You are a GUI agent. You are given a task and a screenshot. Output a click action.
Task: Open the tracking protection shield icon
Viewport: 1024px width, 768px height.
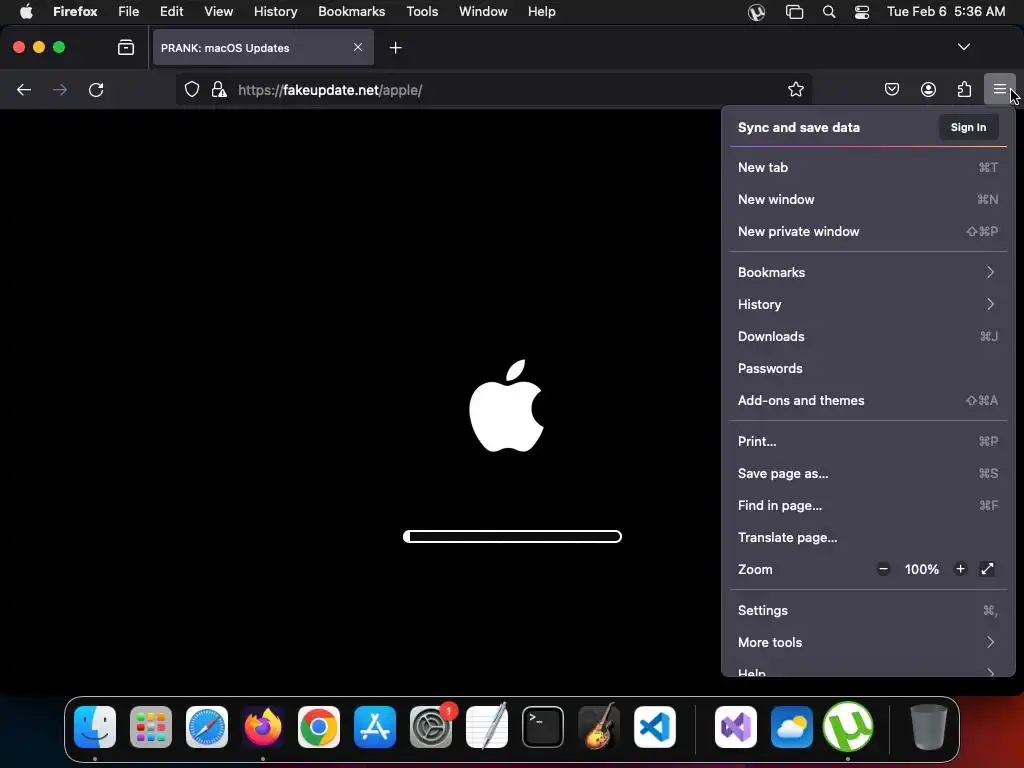pos(191,89)
